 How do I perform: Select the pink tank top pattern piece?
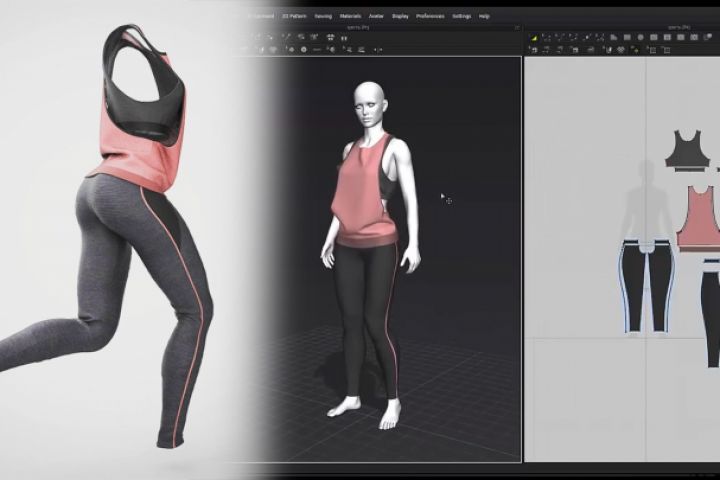point(699,216)
